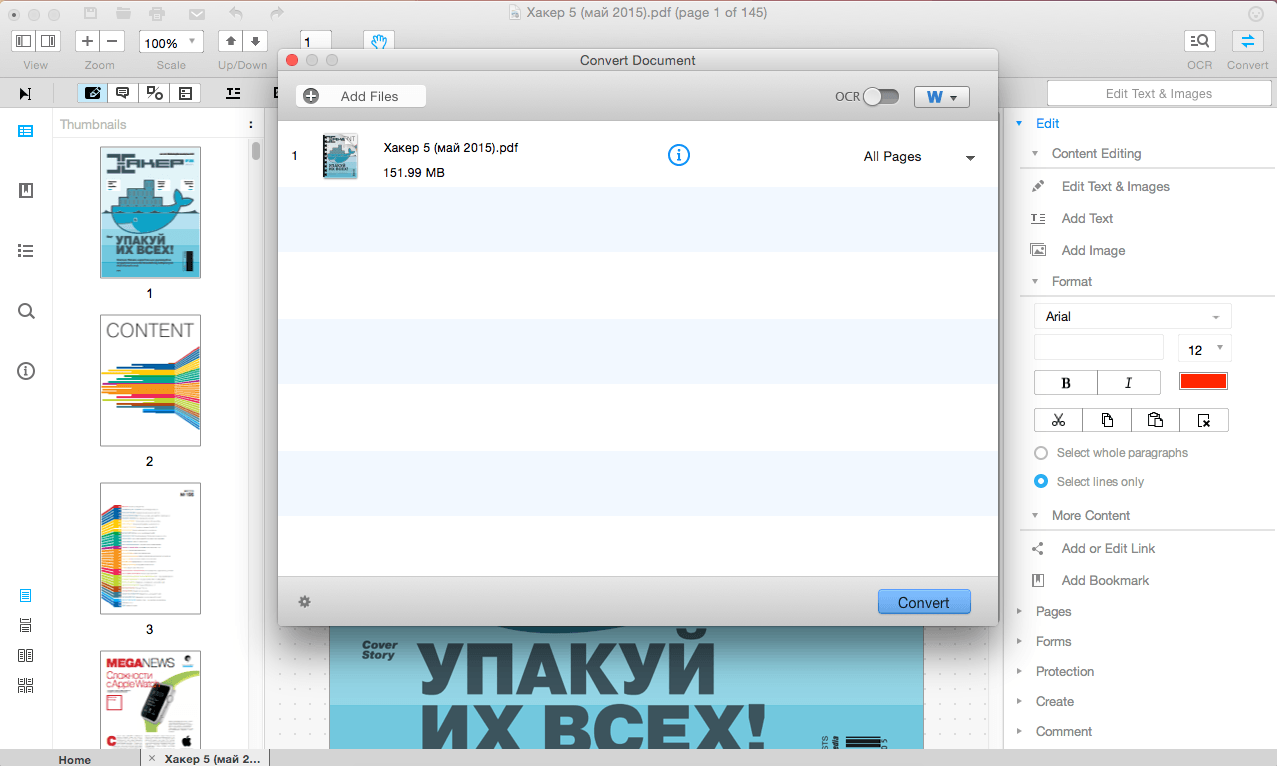Open the All Pages range dropdown

pyautogui.click(x=920, y=157)
